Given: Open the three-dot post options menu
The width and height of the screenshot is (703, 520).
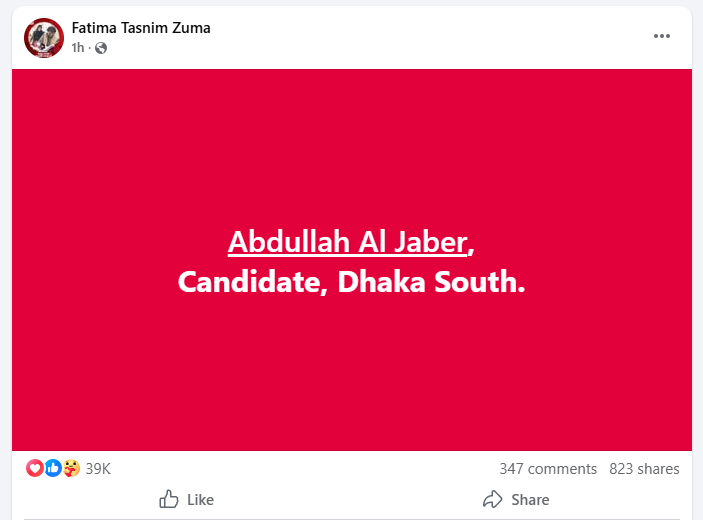Looking at the screenshot, I should 662,36.
